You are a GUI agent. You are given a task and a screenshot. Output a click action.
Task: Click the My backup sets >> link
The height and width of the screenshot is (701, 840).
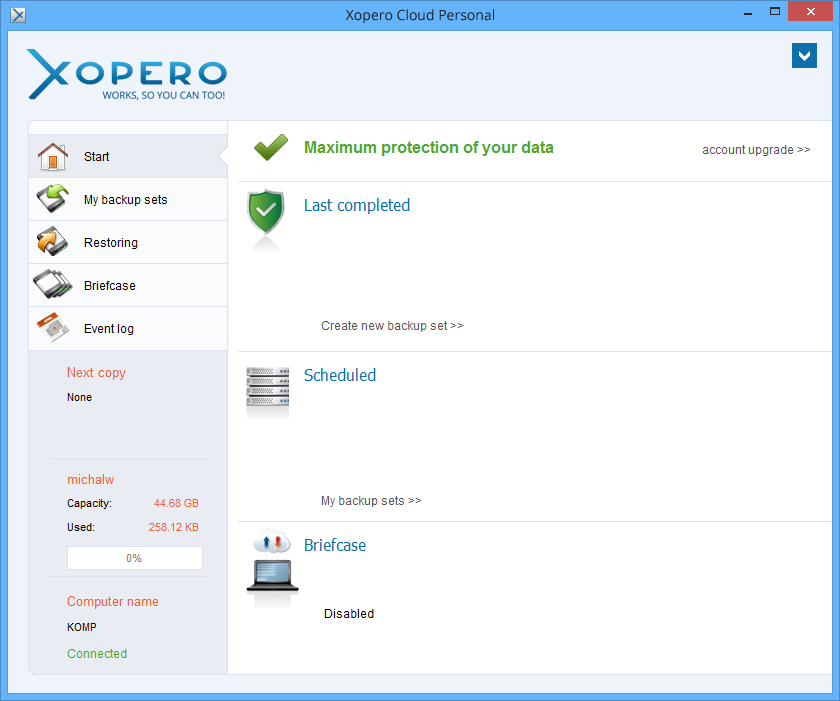[371, 501]
